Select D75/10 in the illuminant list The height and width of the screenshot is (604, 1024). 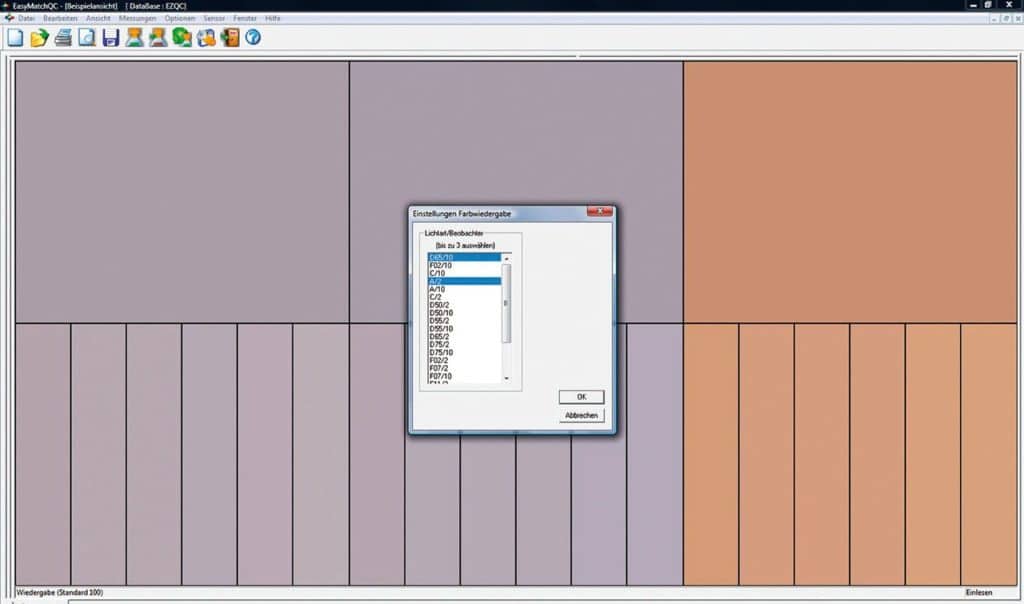pyautogui.click(x=464, y=353)
